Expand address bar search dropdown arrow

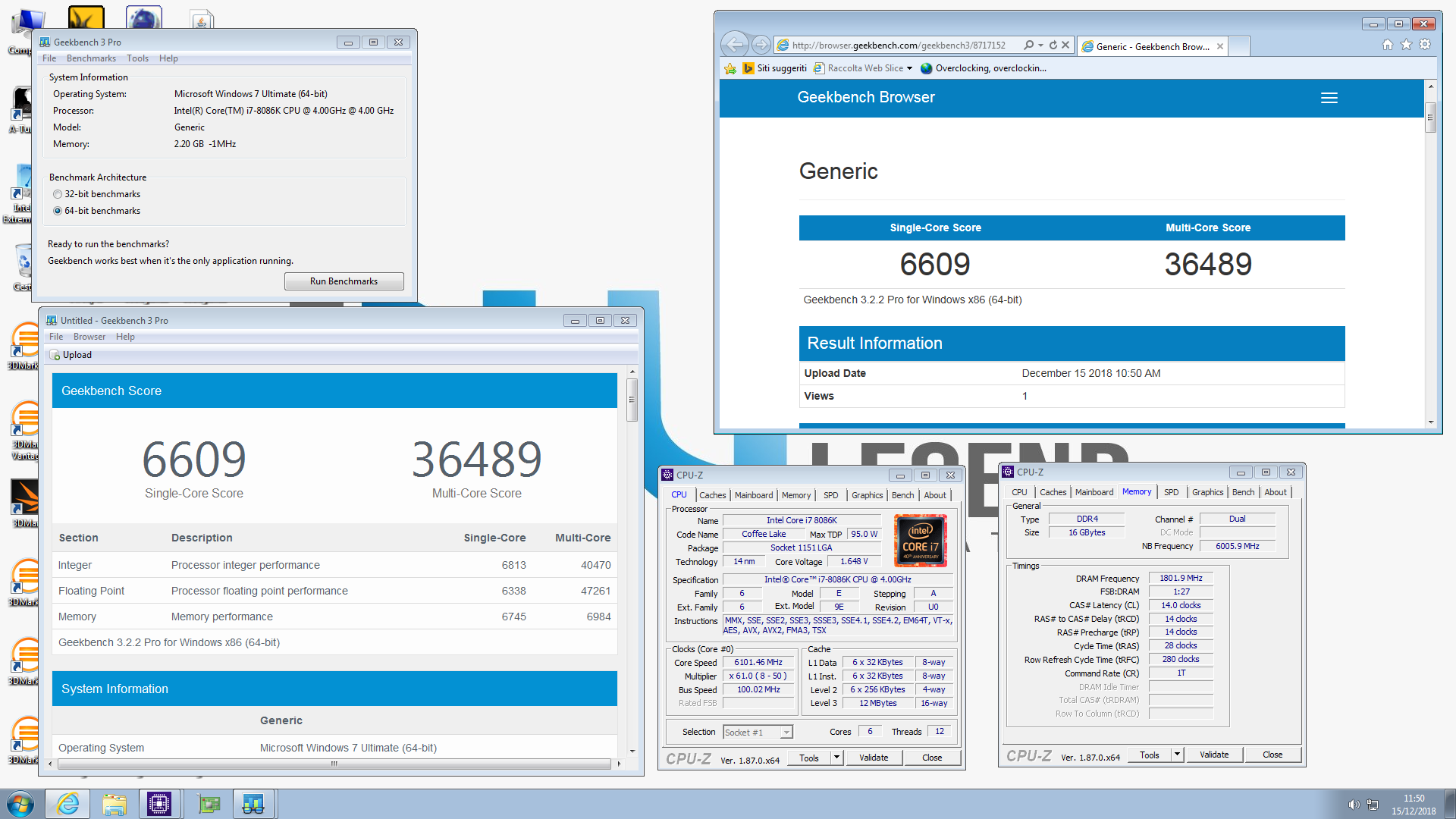coord(1040,45)
